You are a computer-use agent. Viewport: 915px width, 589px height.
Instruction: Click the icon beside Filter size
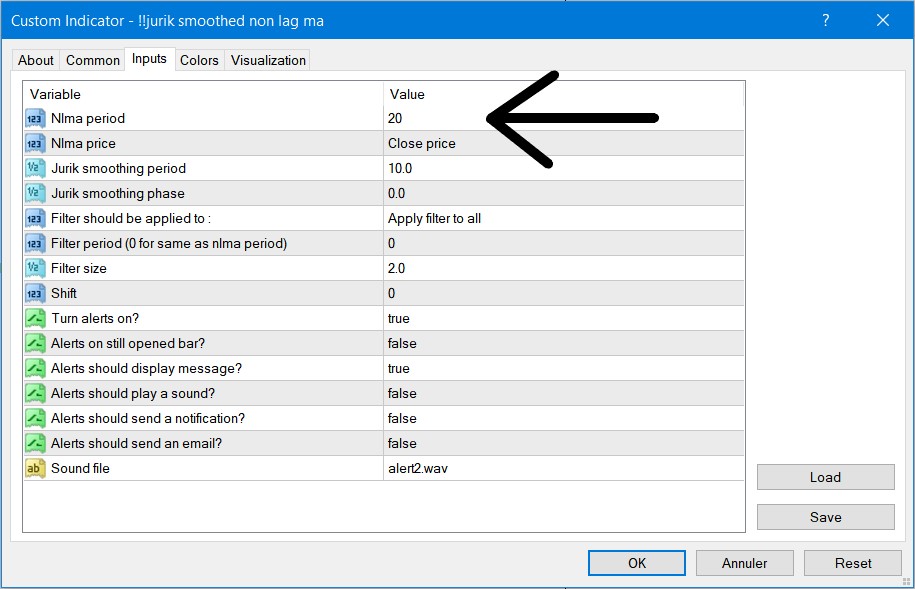coord(35,268)
